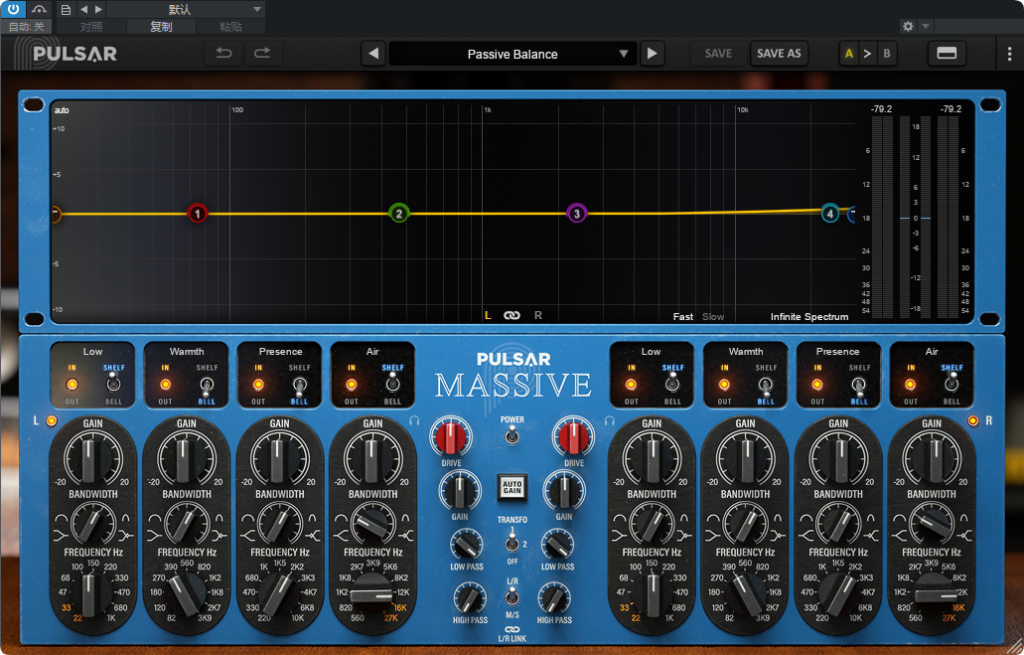Viewport: 1024px width, 655px height.
Task: Open the Passive Balance preset dropdown
Action: click(512, 54)
